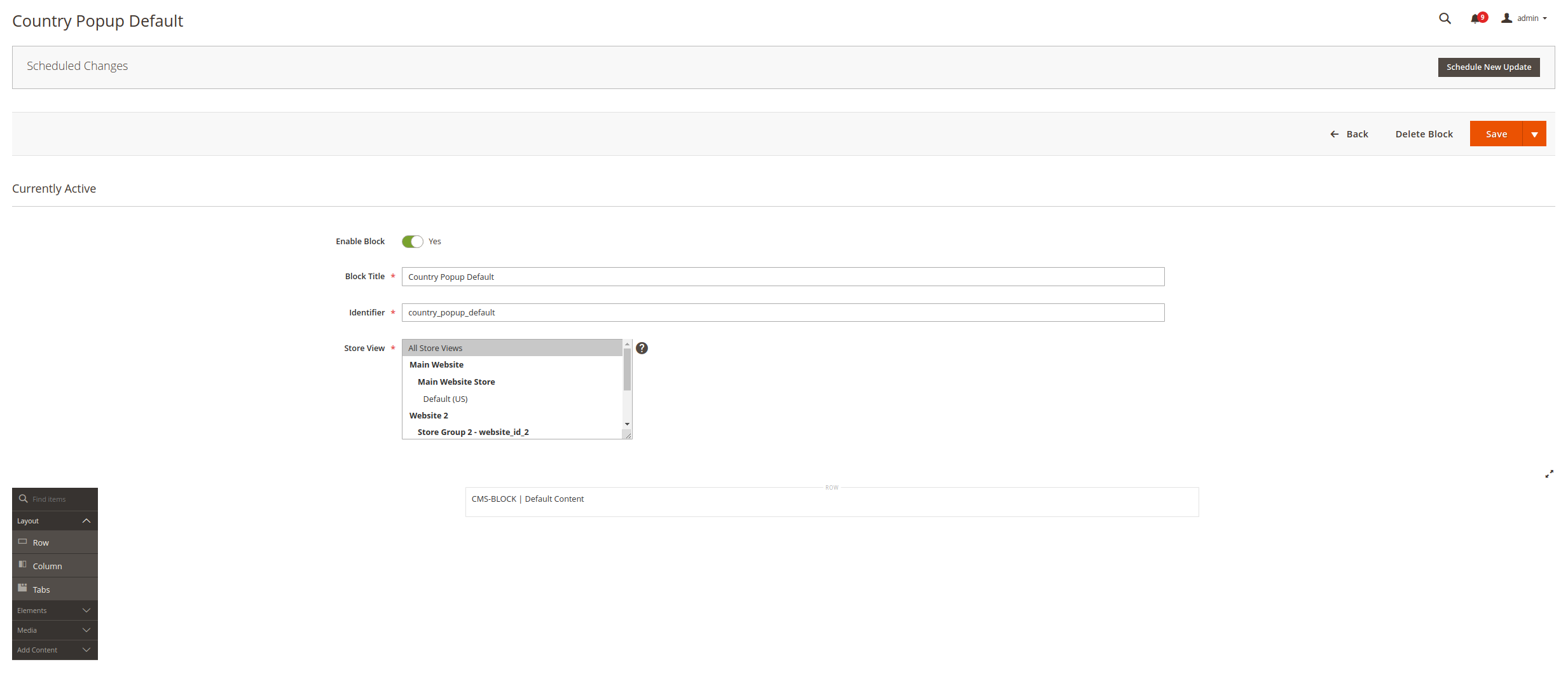Open the Save button dropdown arrow
Screen dimensions: 1568x690
[x=1534, y=134]
